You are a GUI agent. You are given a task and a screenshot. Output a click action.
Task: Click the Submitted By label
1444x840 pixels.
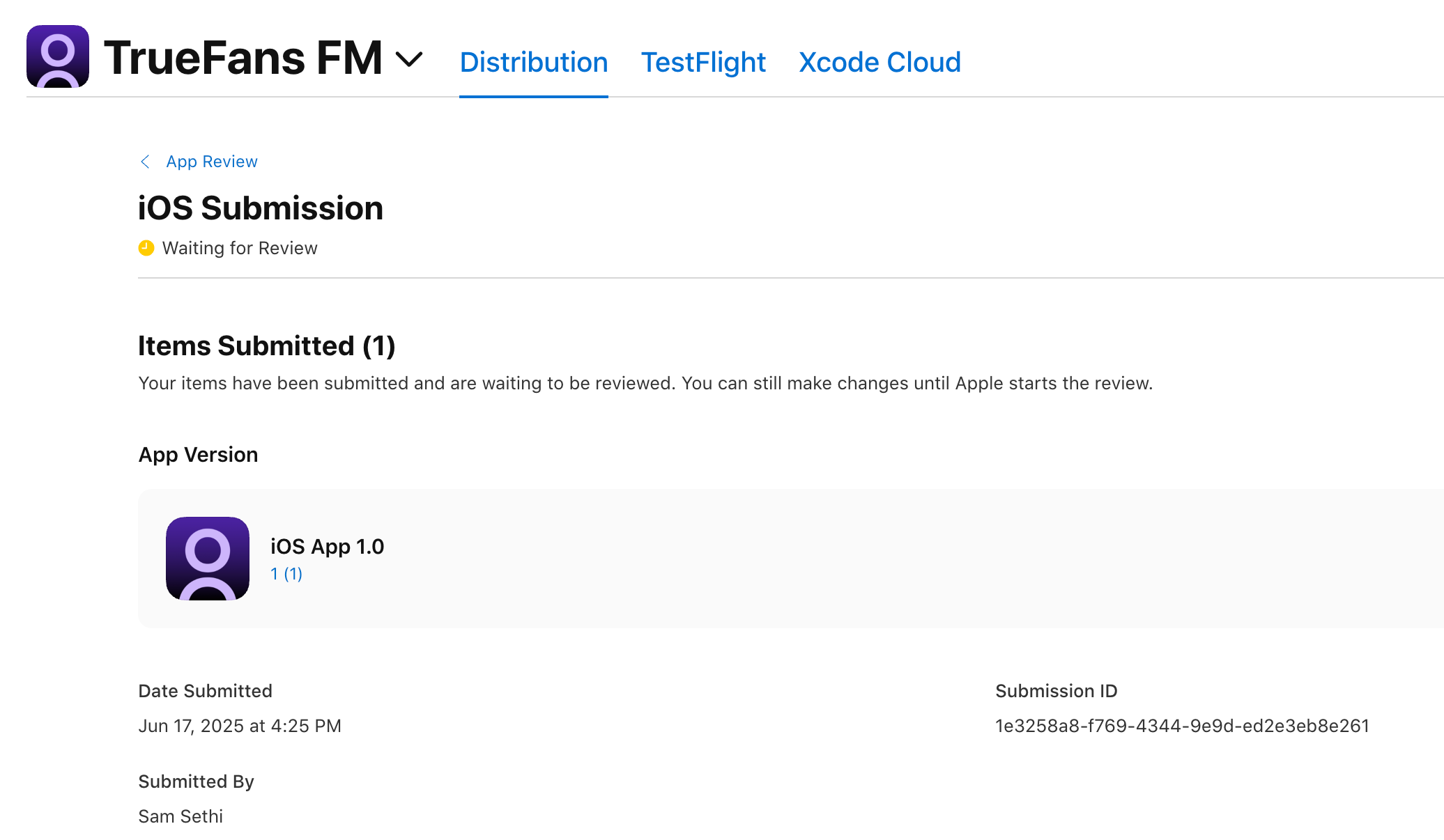click(x=196, y=781)
